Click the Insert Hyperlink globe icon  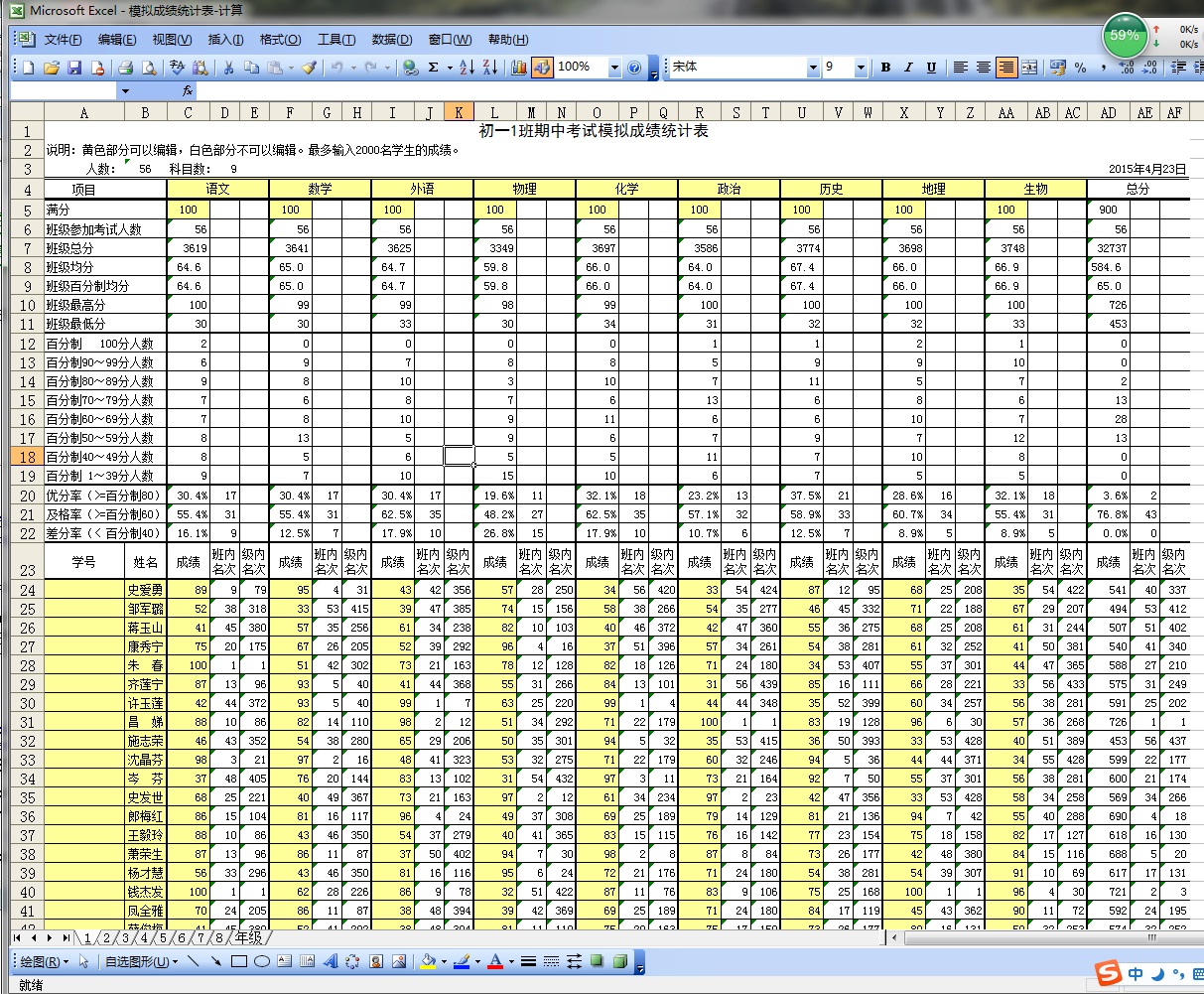click(x=410, y=68)
